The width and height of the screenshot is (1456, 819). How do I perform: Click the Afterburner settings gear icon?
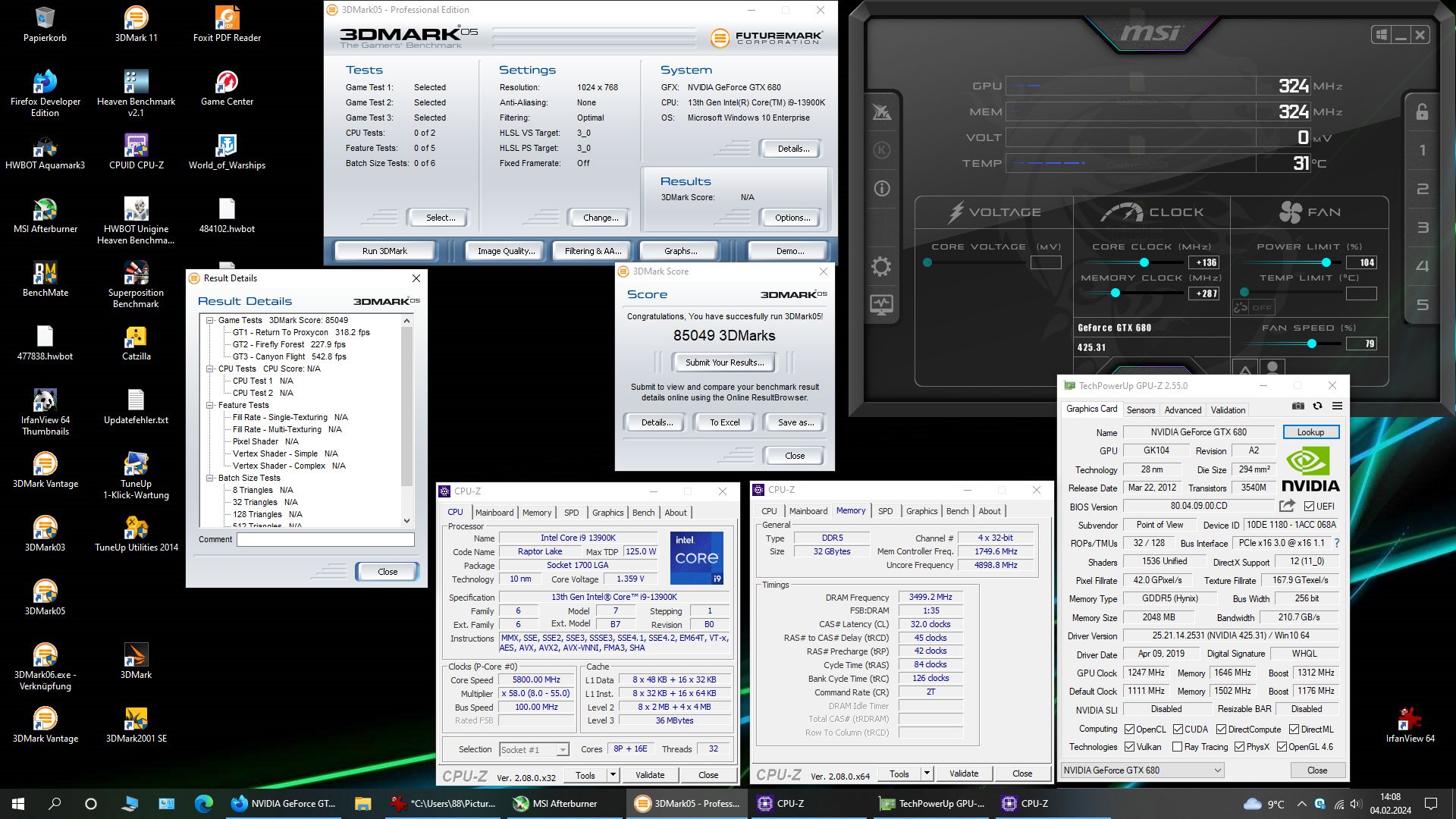881,266
